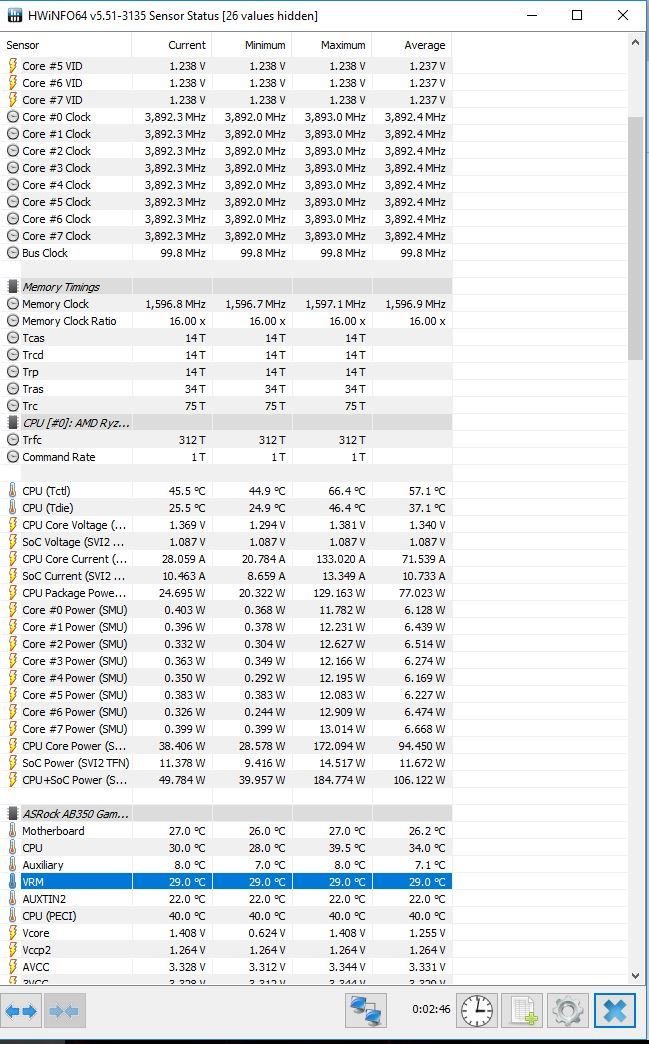Select the Memory Clock row
This screenshot has width=649, height=1044.
[226, 304]
